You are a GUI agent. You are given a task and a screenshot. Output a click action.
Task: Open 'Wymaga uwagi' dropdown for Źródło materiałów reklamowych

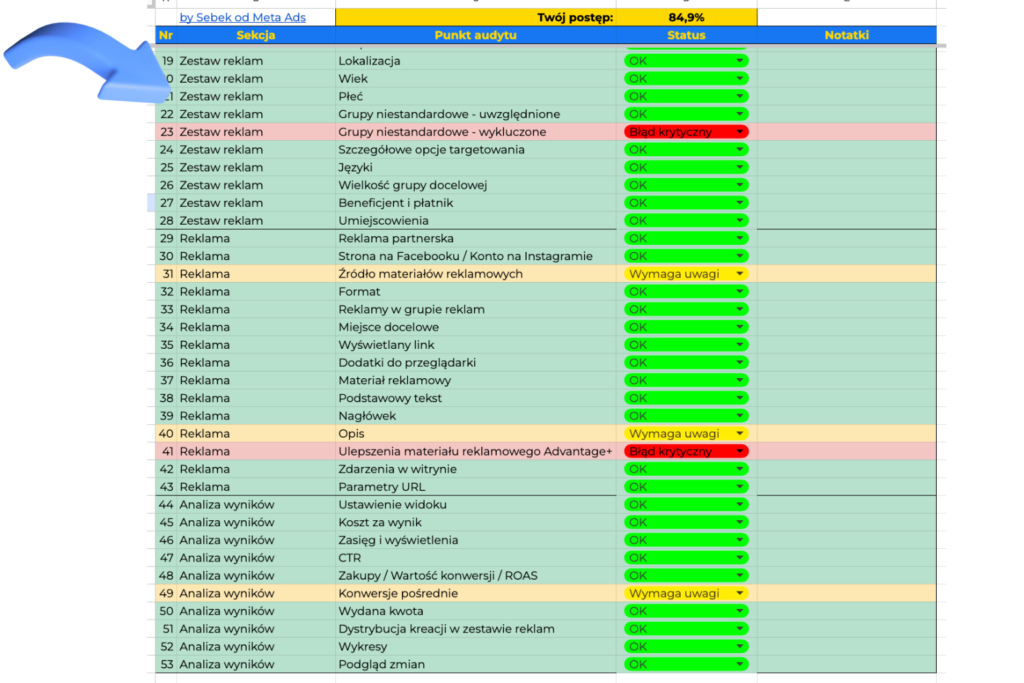point(740,274)
